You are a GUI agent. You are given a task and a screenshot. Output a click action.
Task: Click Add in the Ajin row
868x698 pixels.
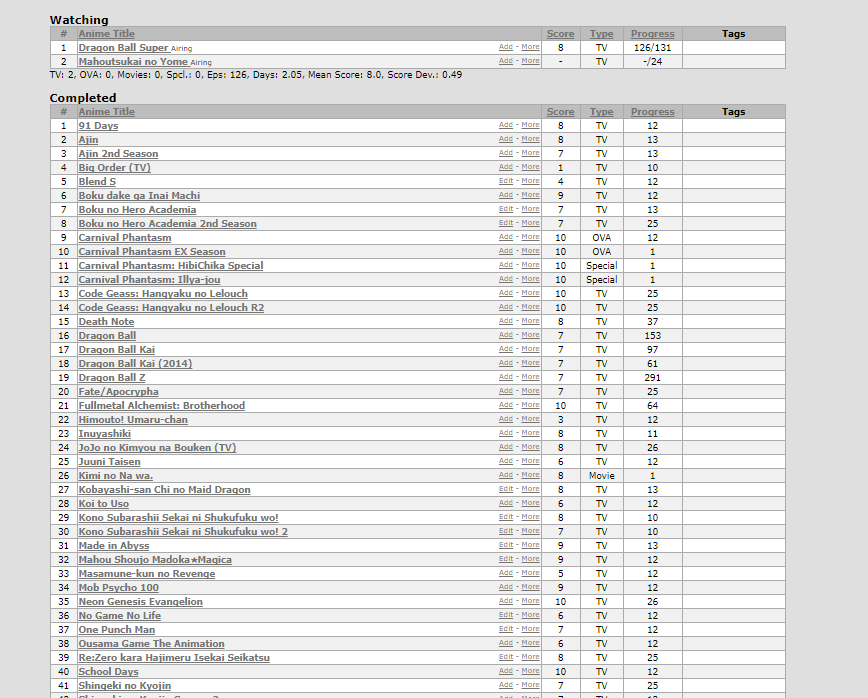(505, 139)
